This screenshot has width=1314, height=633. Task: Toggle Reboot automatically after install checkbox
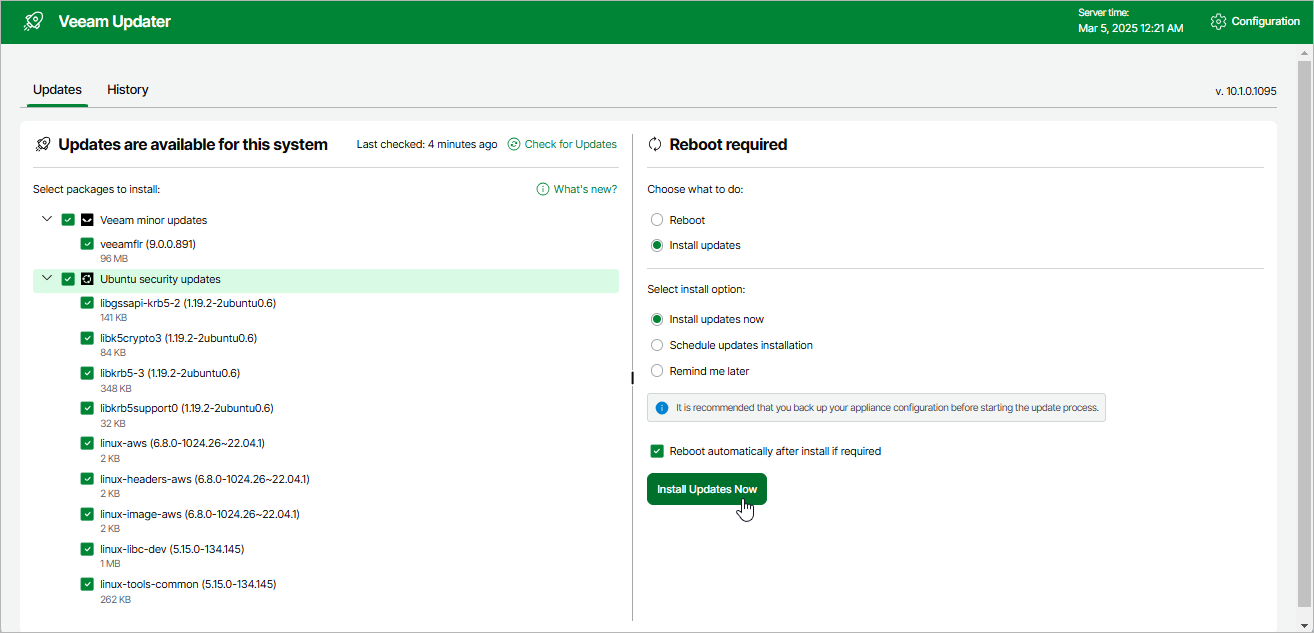[x=657, y=451]
